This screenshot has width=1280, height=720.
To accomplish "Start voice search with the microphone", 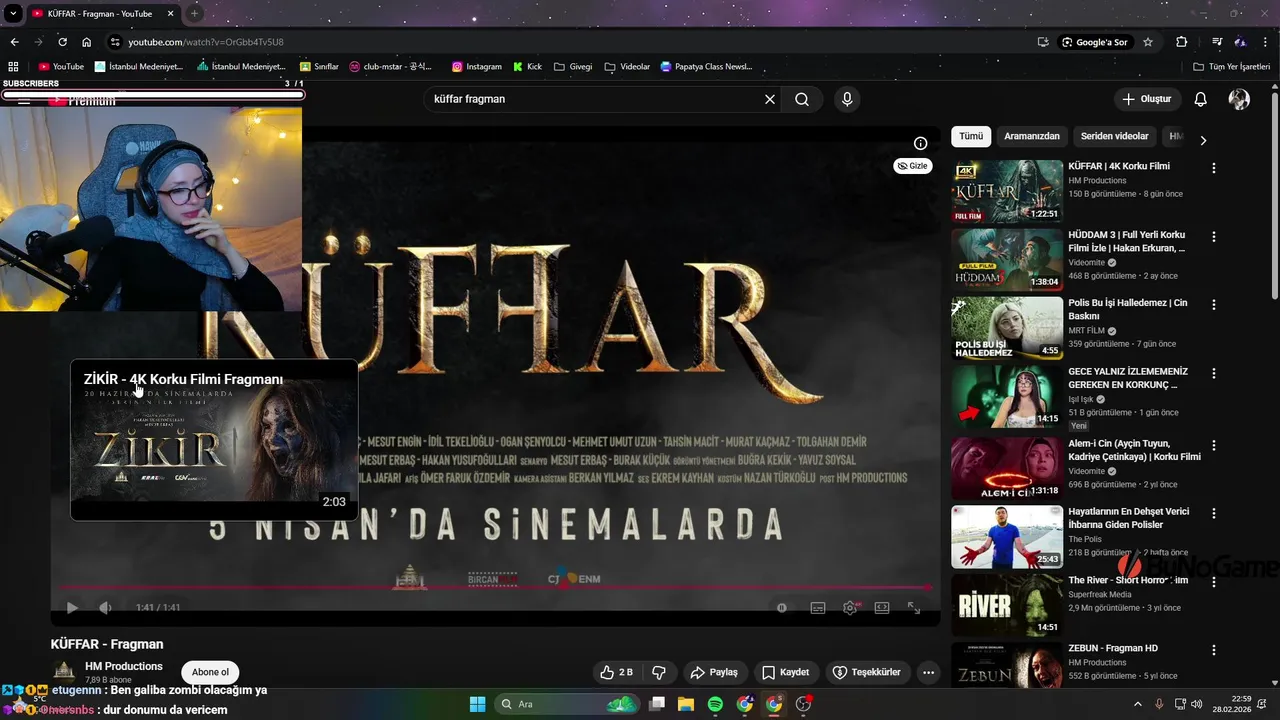I will (847, 99).
